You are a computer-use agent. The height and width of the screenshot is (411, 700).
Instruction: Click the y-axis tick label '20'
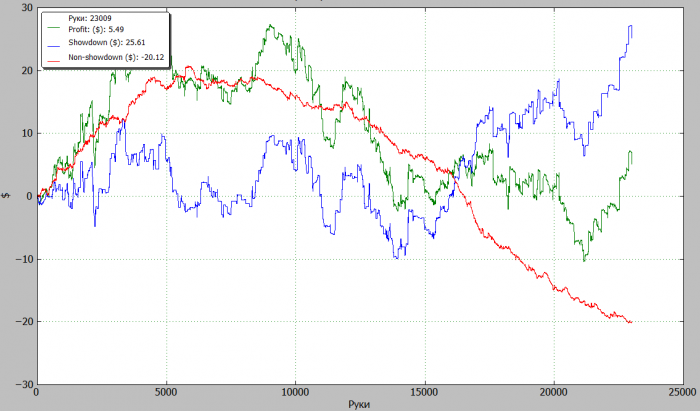click(27, 71)
